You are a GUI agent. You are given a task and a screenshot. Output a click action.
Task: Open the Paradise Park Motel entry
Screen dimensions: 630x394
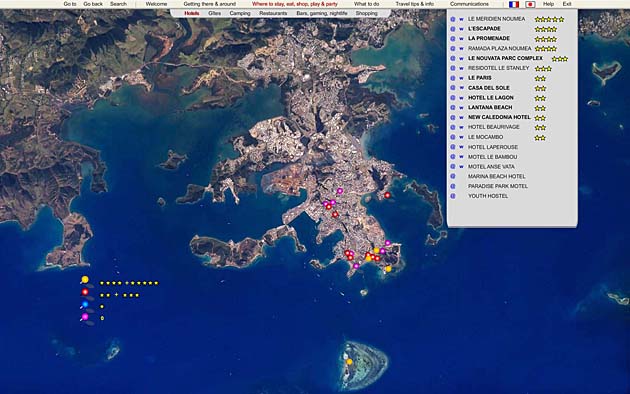498,186
